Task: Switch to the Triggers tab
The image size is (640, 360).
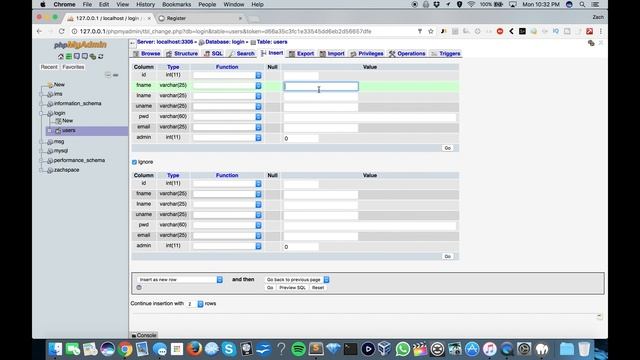Action: click(x=446, y=53)
